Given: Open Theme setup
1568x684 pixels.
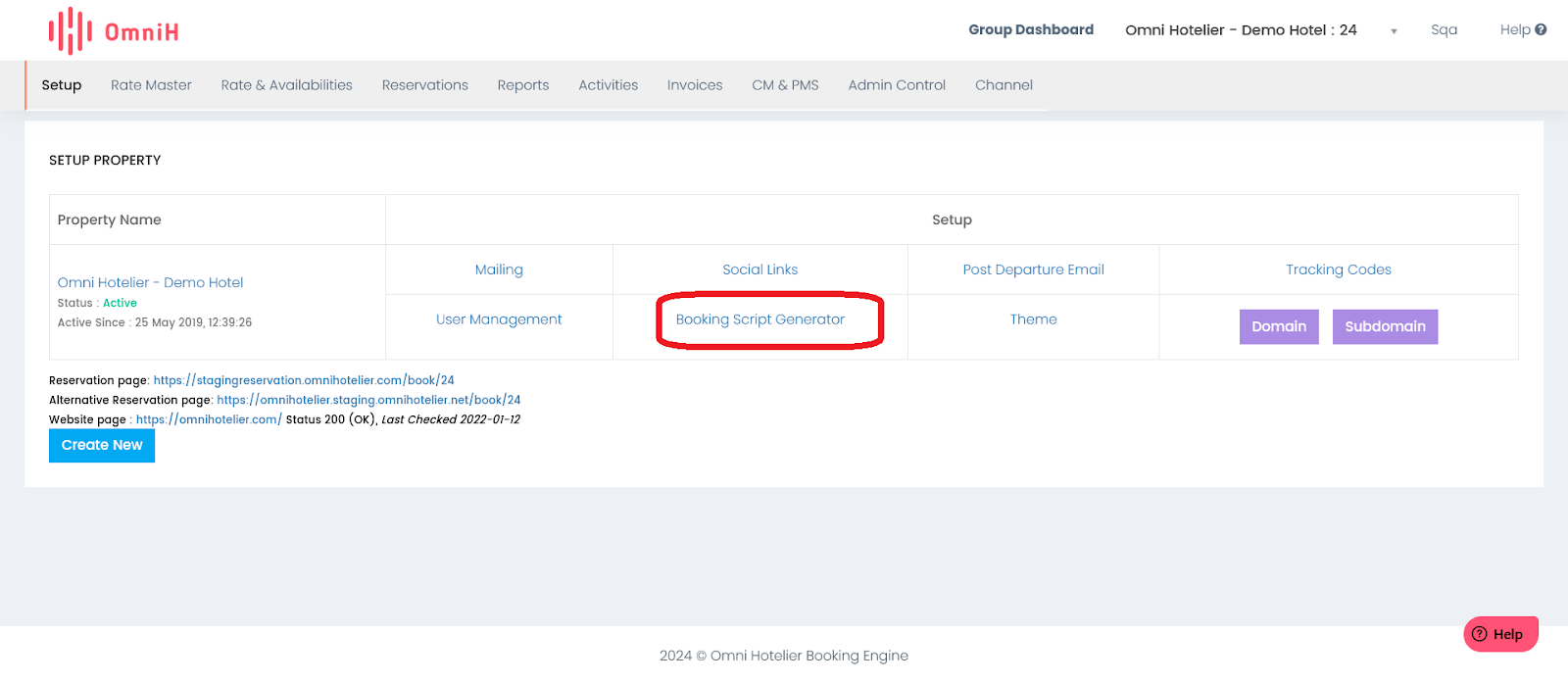Looking at the screenshot, I should (1033, 319).
